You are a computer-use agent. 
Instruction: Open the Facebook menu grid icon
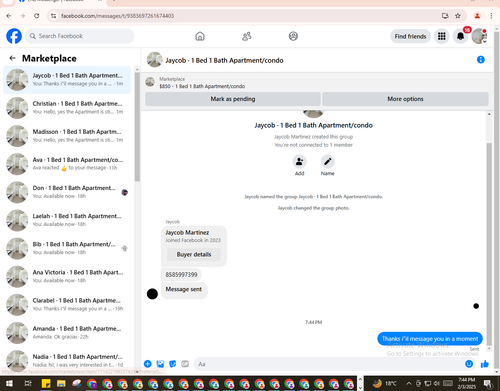click(442, 36)
